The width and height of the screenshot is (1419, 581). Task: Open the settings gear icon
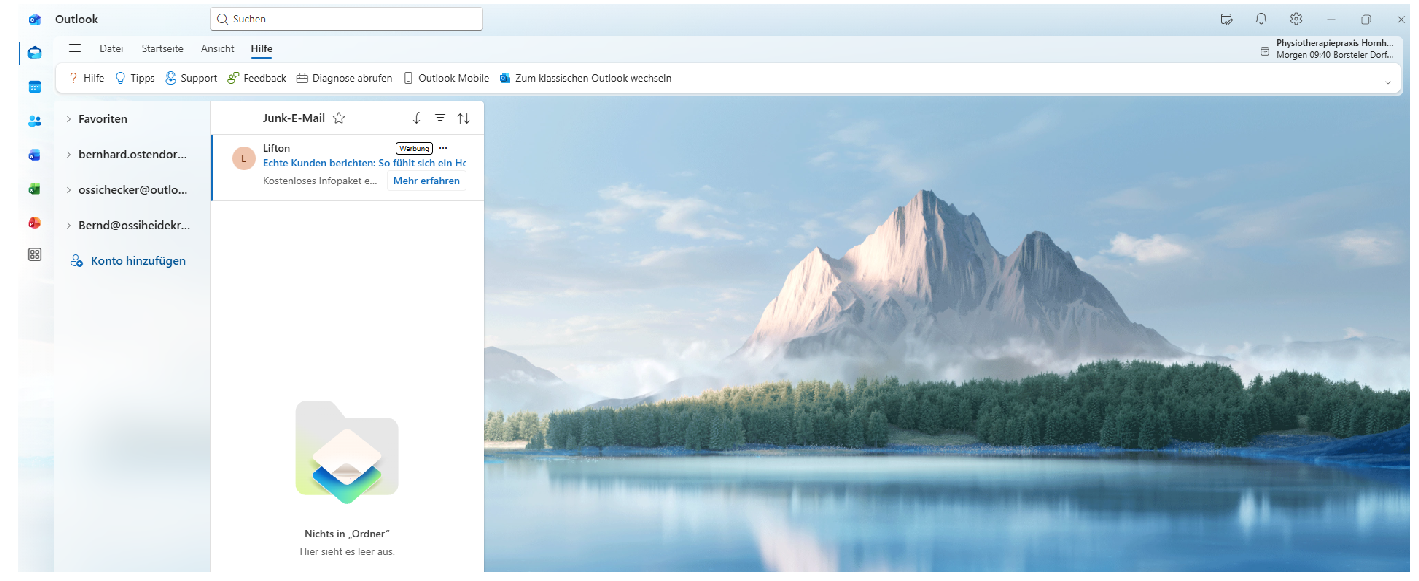[1296, 19]
